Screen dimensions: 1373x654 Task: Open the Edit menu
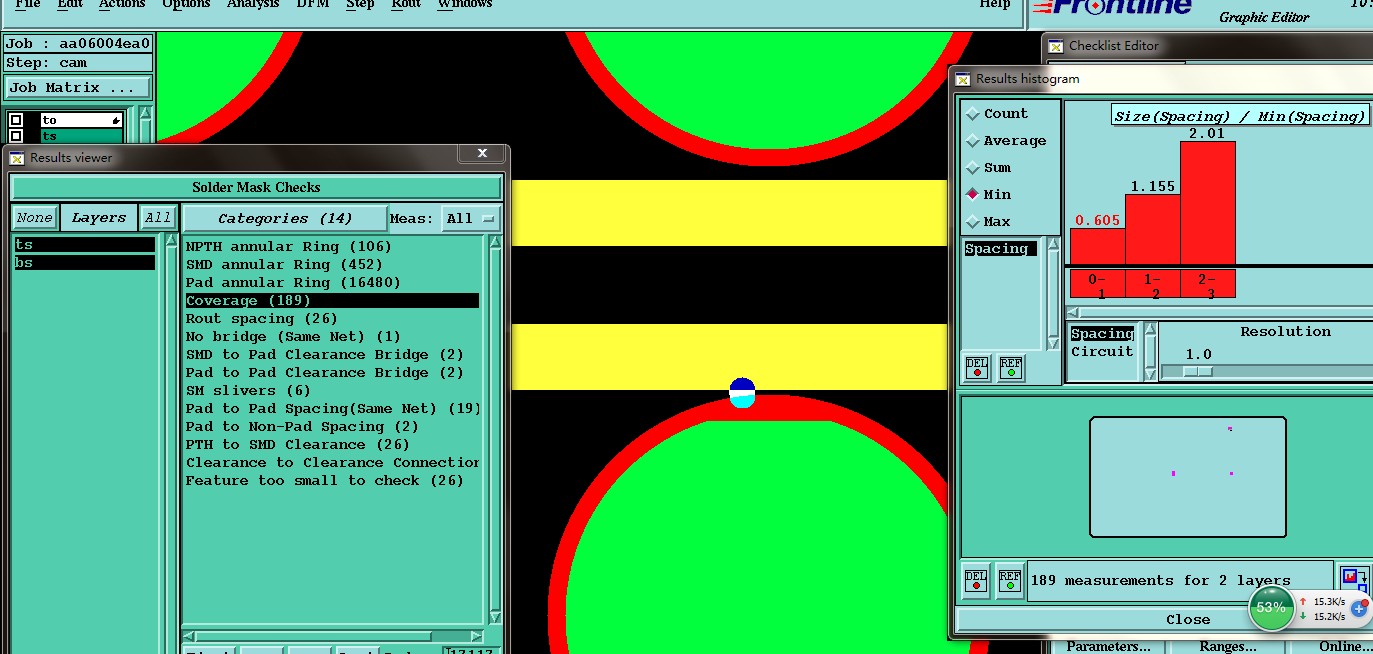tap(70, 4)
